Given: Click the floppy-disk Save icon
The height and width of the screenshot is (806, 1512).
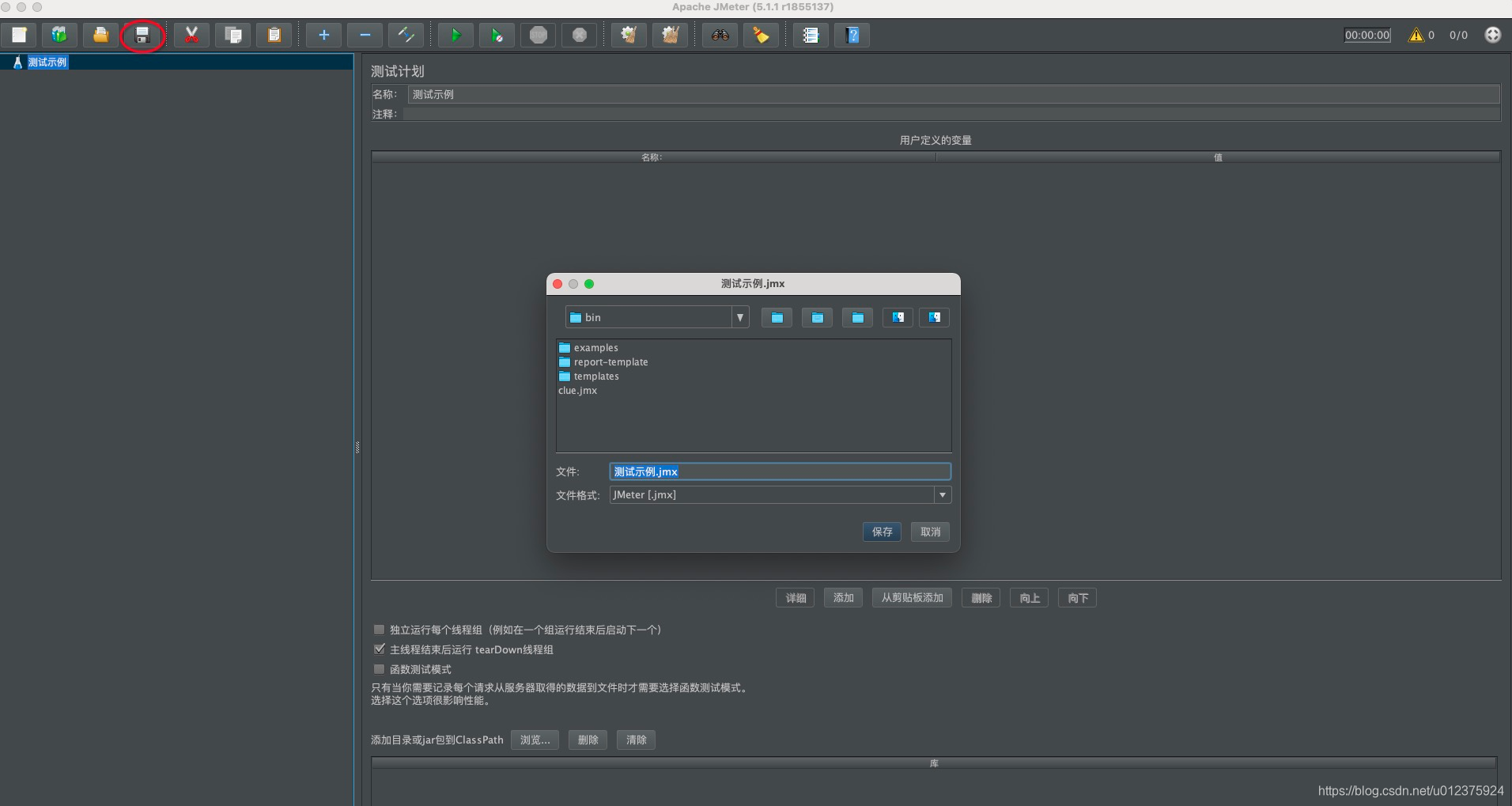Looking at the screenshot, I should tap(142, 35).
